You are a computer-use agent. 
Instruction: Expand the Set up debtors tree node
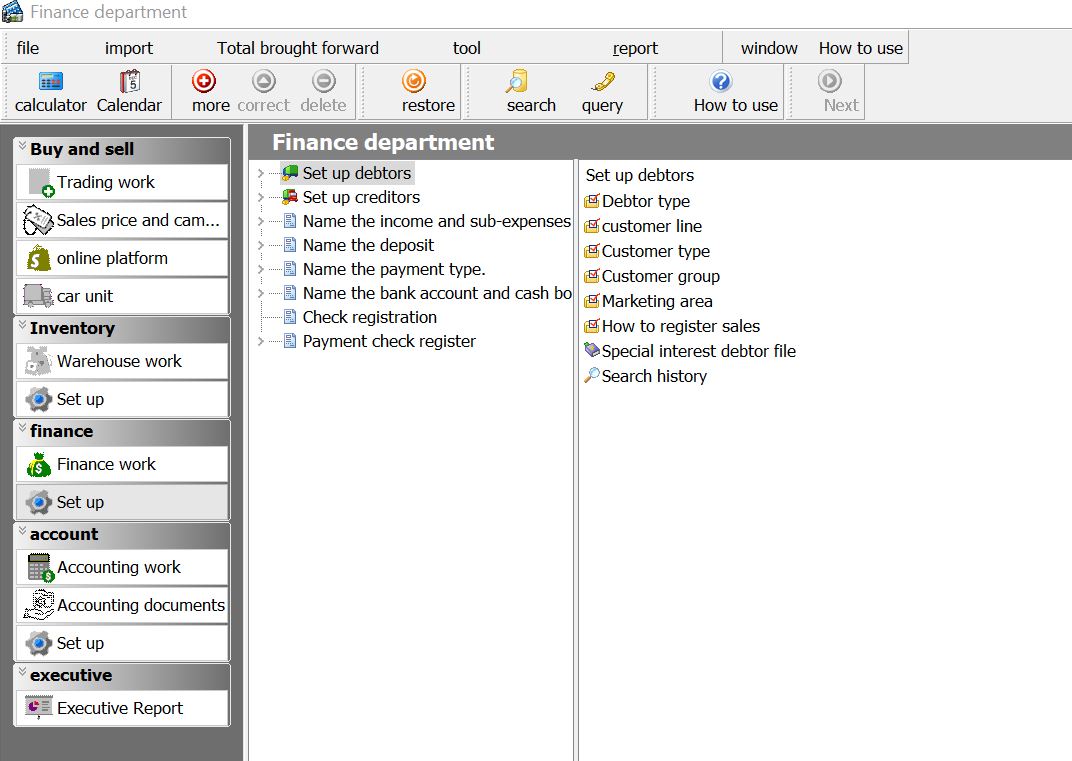261,174
